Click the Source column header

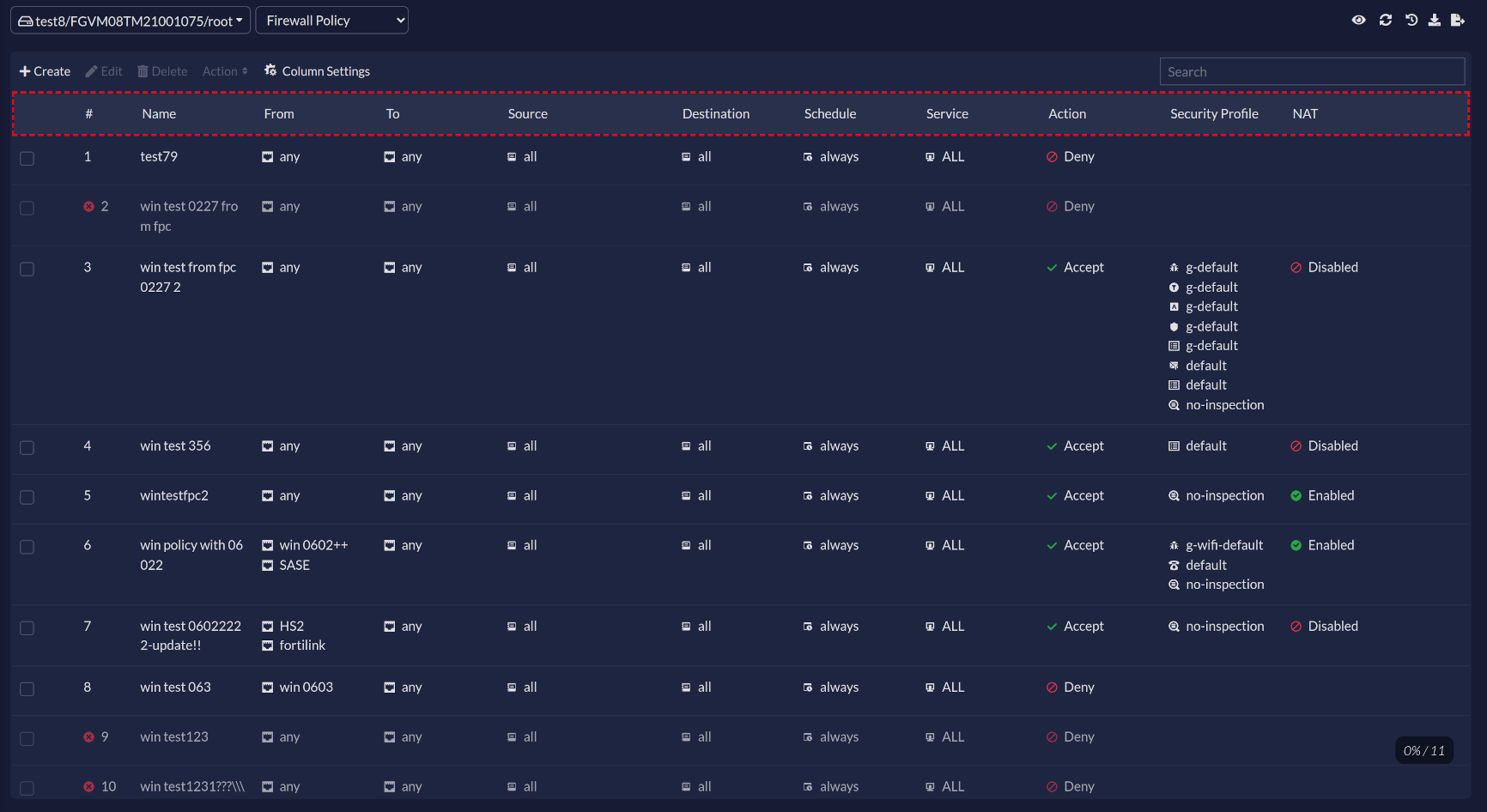(x=527, y=113)
